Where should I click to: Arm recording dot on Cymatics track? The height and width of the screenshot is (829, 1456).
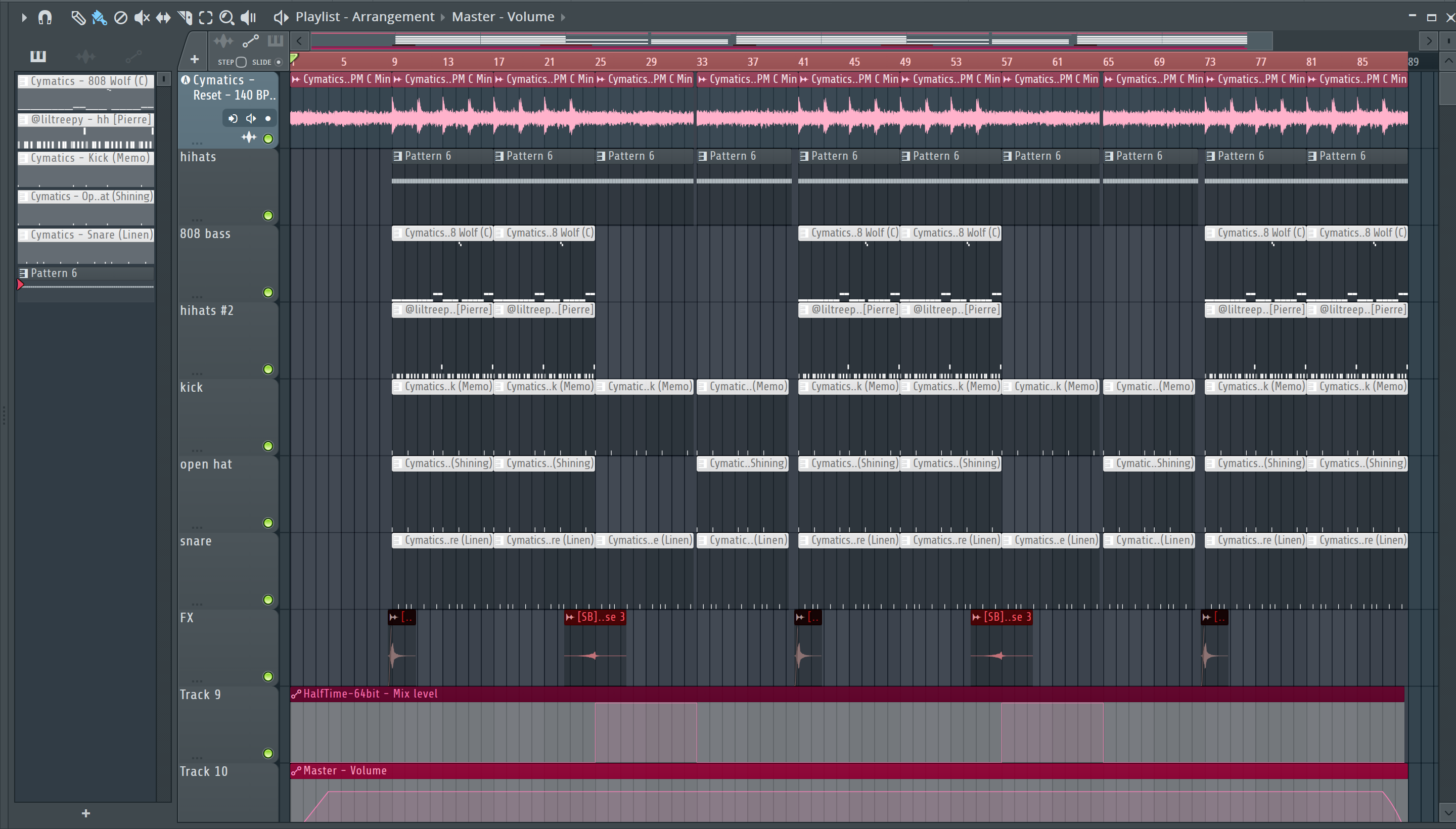point(268,118)
